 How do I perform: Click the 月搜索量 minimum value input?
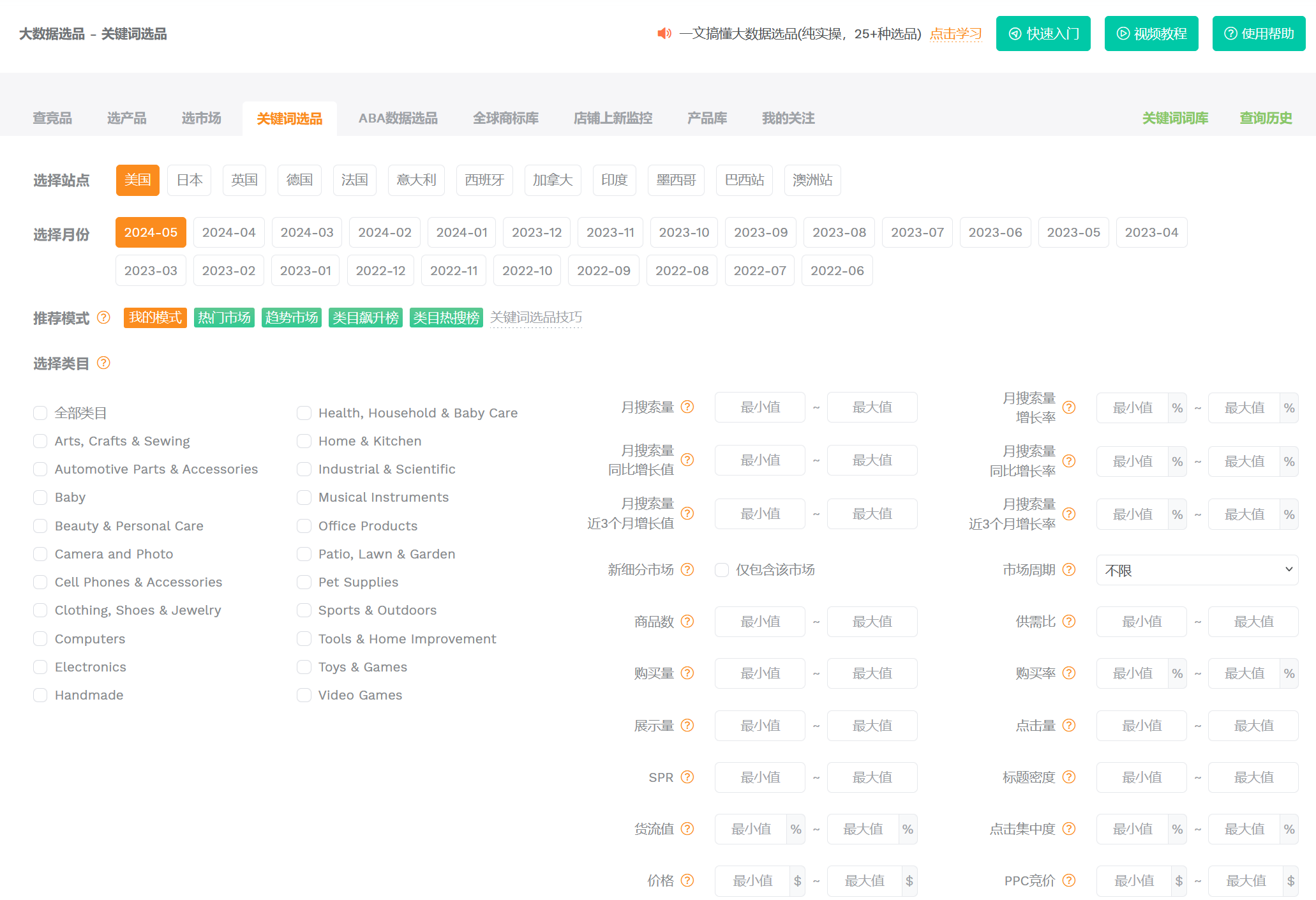pos(759,407)
